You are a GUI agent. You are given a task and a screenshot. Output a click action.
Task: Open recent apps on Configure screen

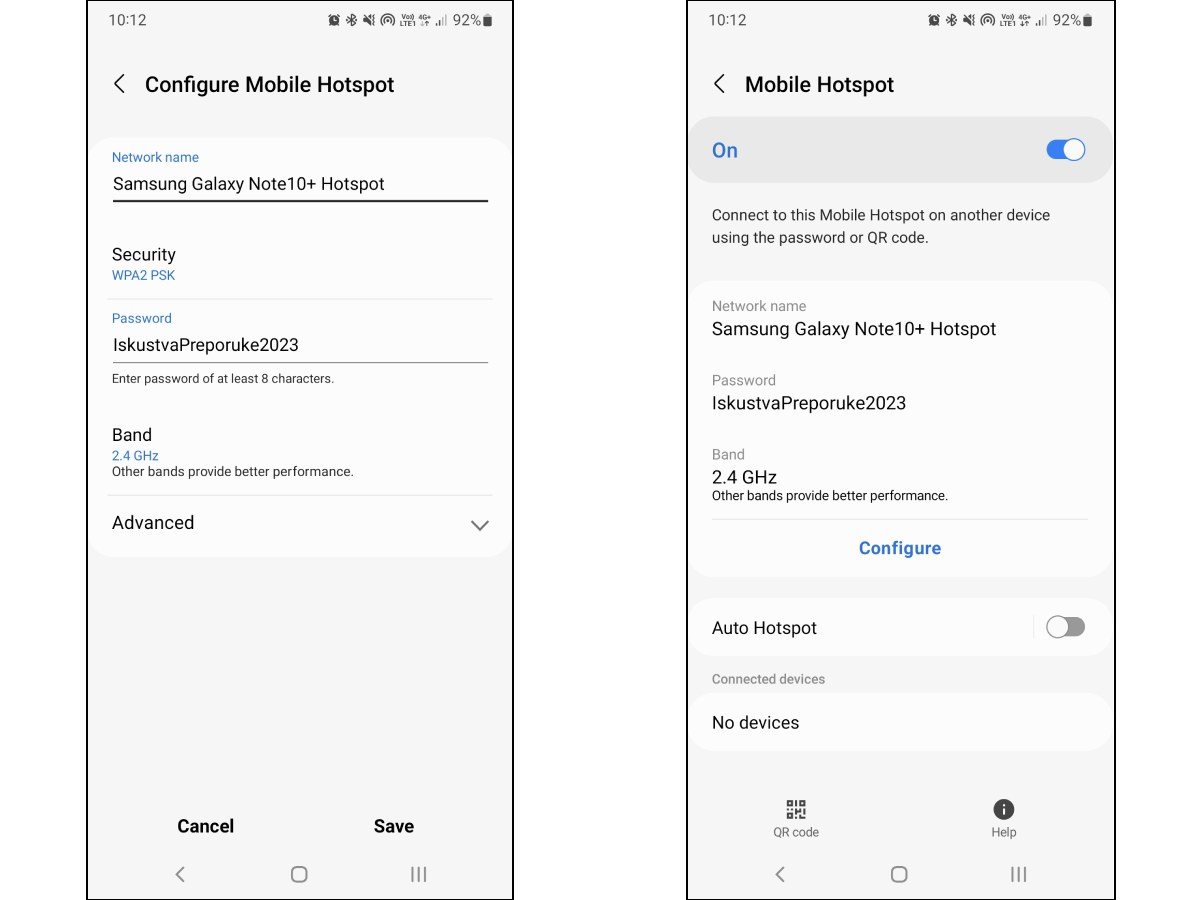click(419, 874)
